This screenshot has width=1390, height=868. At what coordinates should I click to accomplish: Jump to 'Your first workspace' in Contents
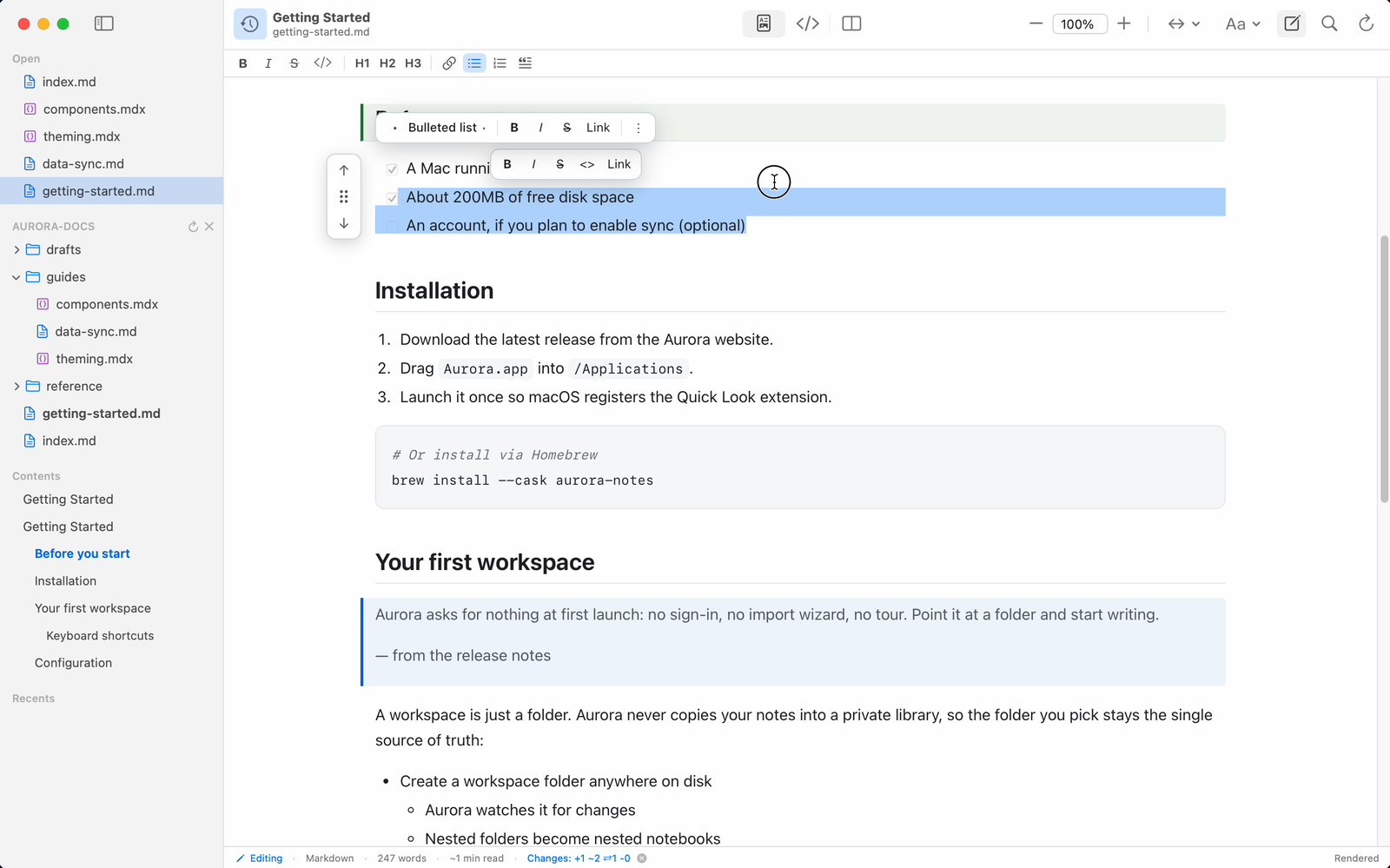click(x=93, y=608)
